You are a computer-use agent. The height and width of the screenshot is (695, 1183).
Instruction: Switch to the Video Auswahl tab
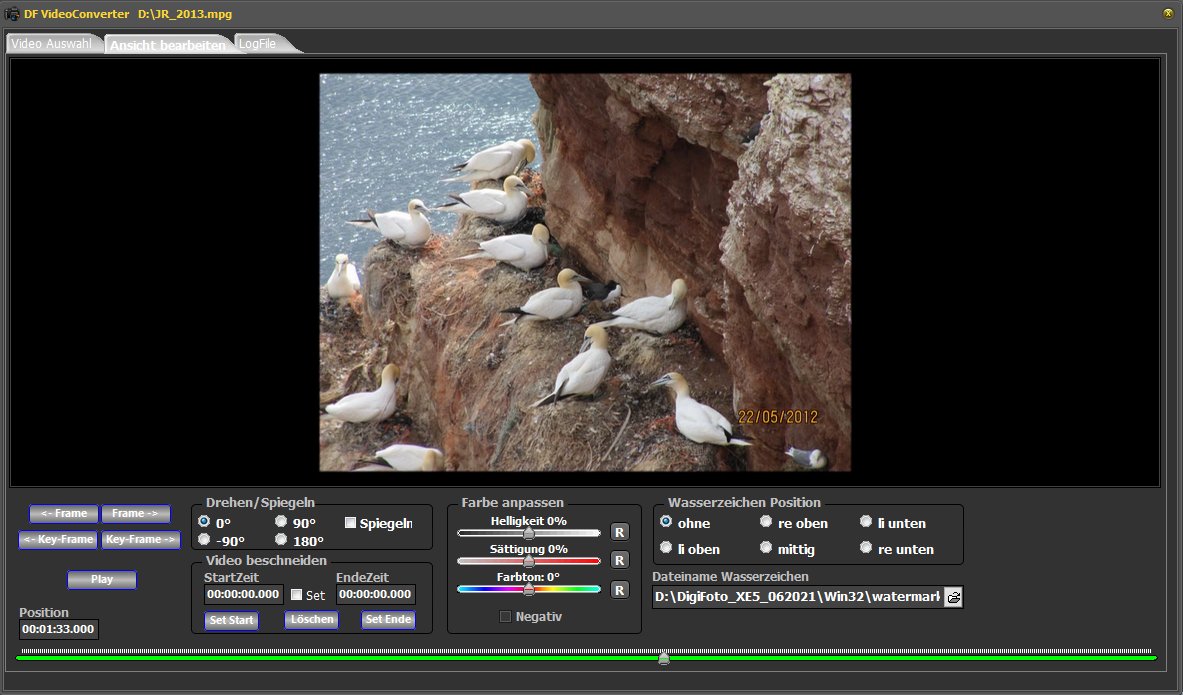click(51, 44)
